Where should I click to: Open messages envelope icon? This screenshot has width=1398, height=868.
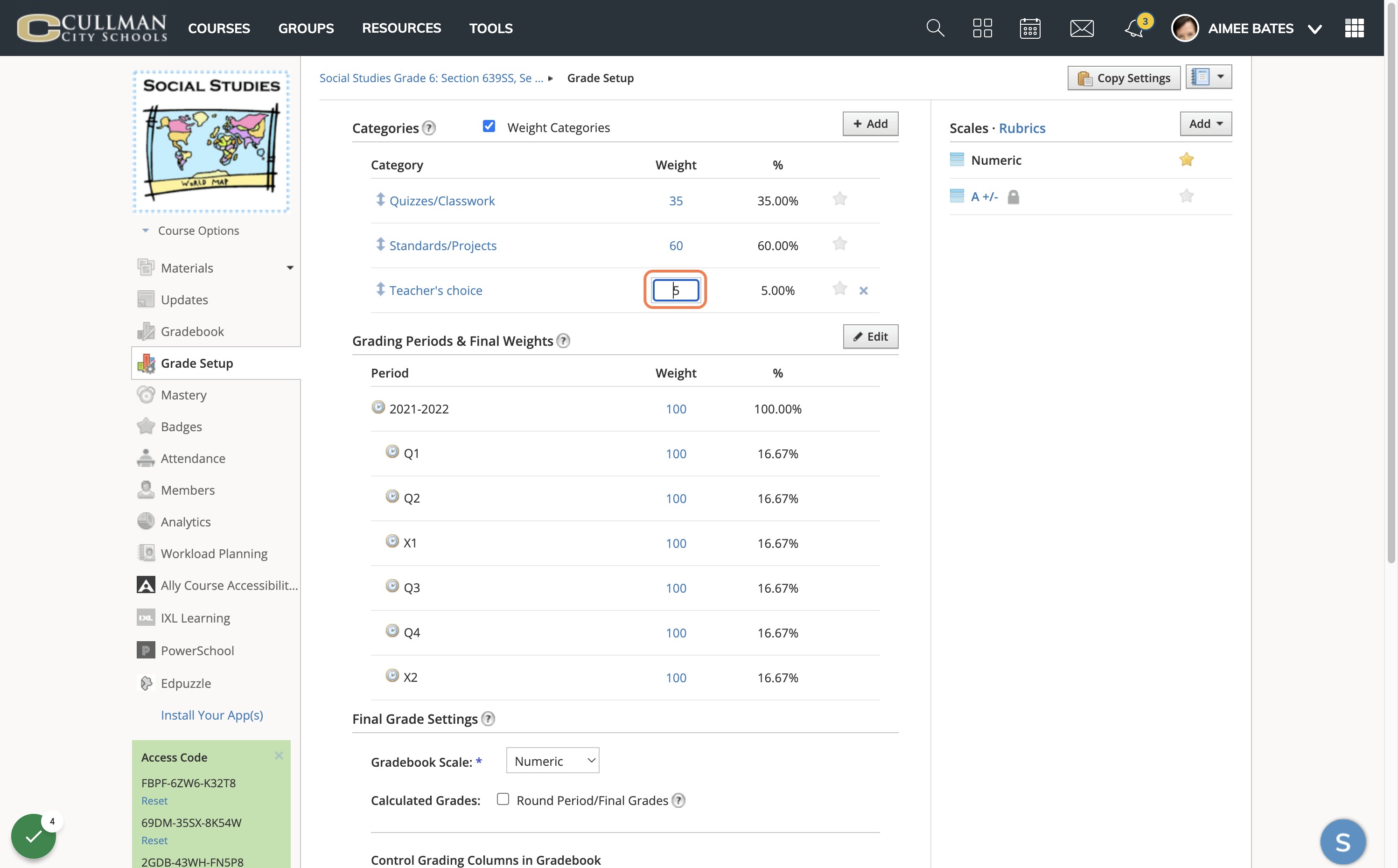pos(1082,28)
